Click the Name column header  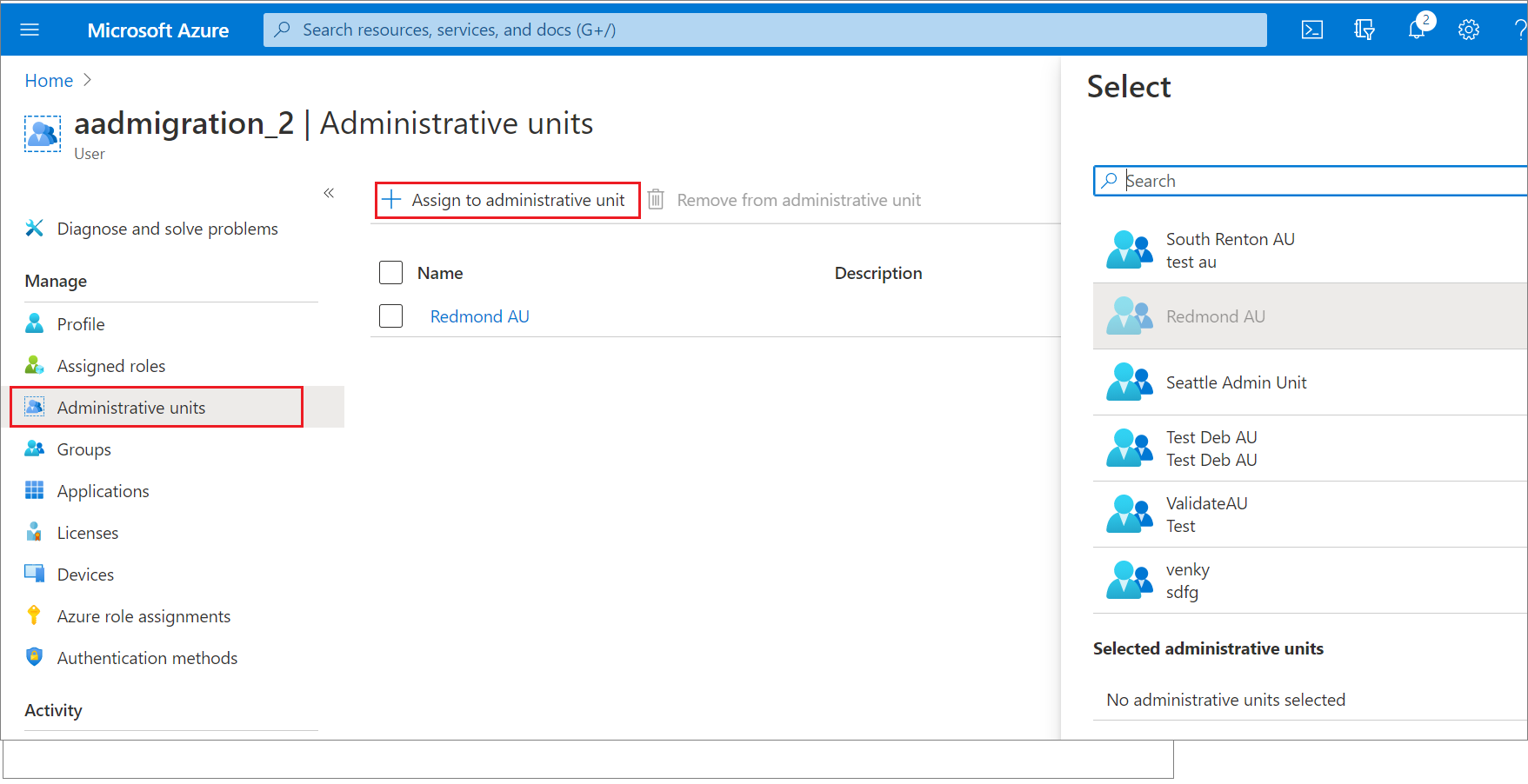440,273
